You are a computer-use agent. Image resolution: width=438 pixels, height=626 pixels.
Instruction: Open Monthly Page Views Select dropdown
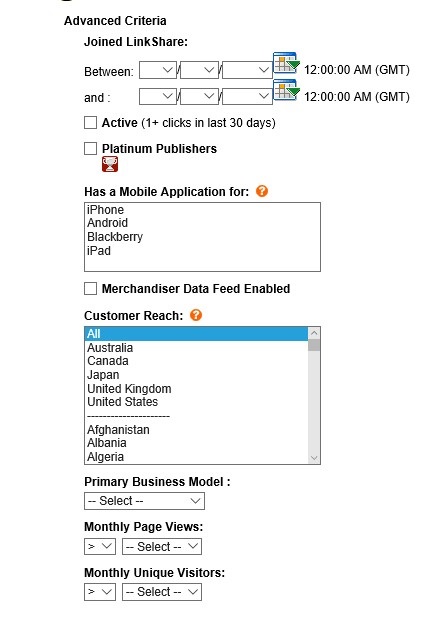coord(162,547)
